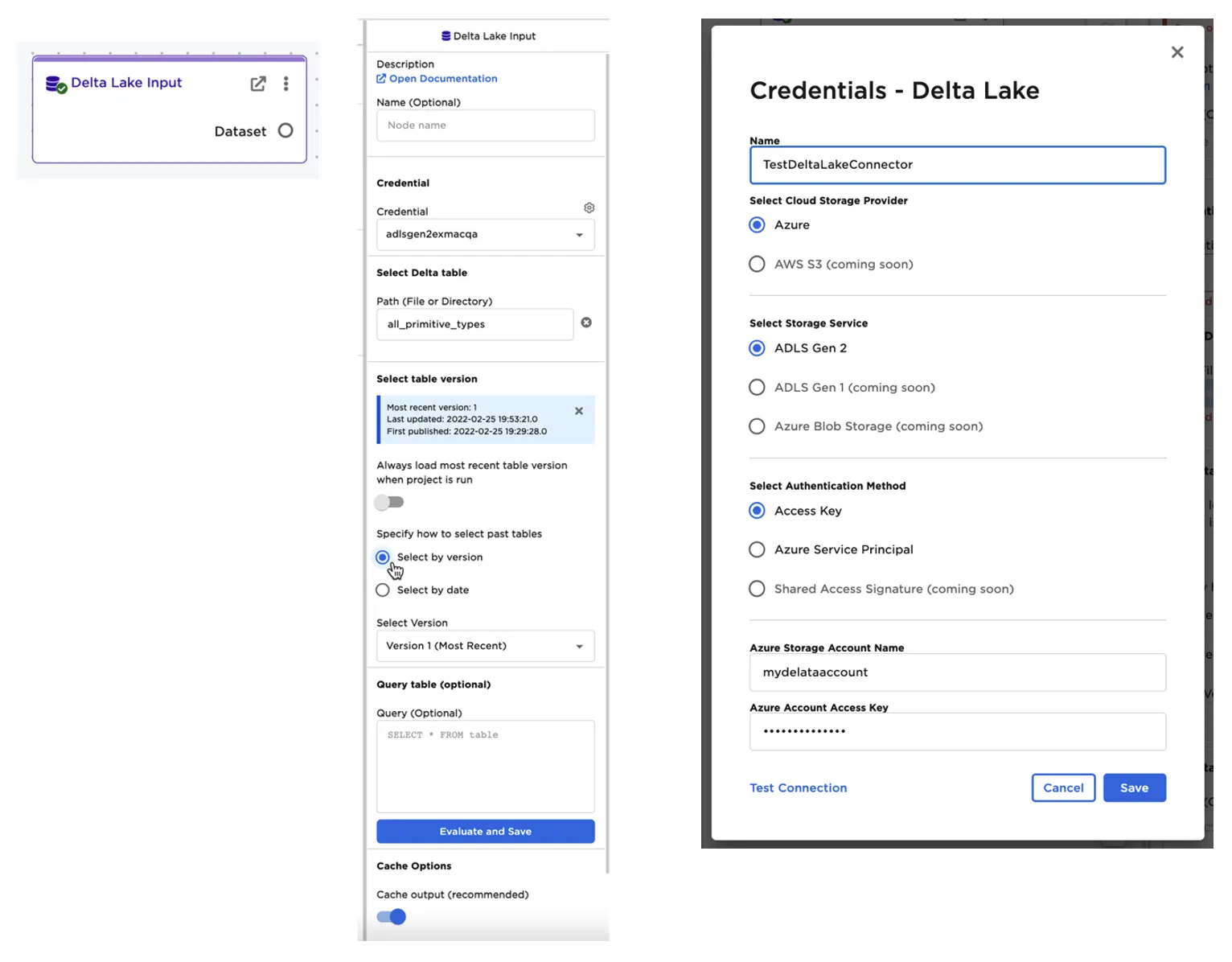Image resolution: width=1232 pixels, height=962 pixels.
Task: Choose Select by date option
Action: (x=383, y=590)
